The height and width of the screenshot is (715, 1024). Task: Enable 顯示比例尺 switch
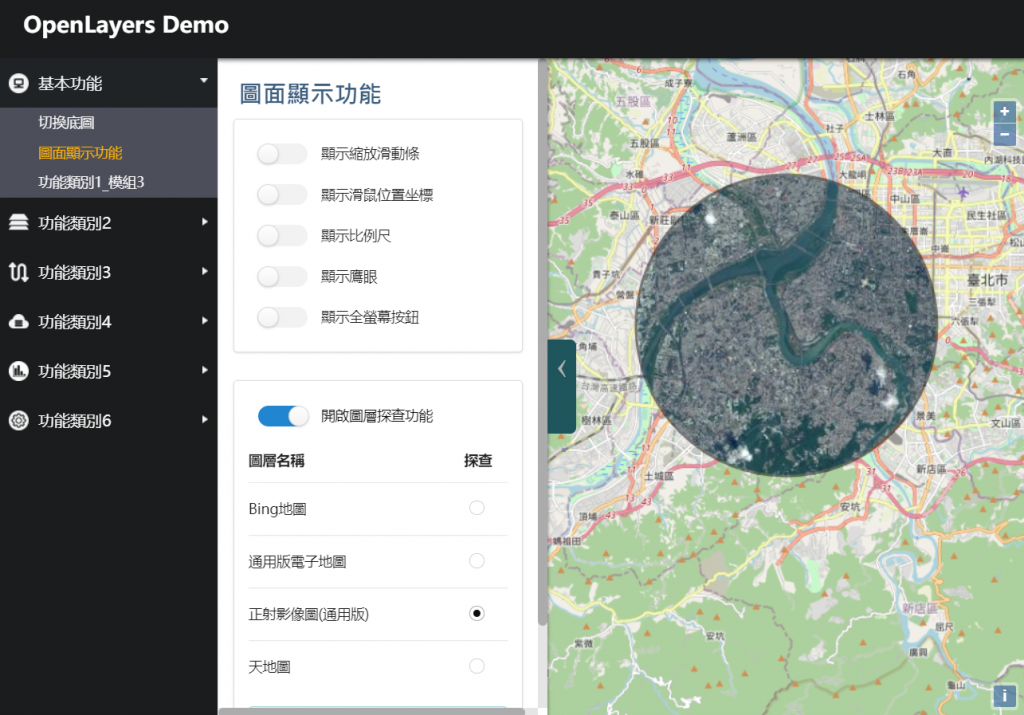[281, 236]
